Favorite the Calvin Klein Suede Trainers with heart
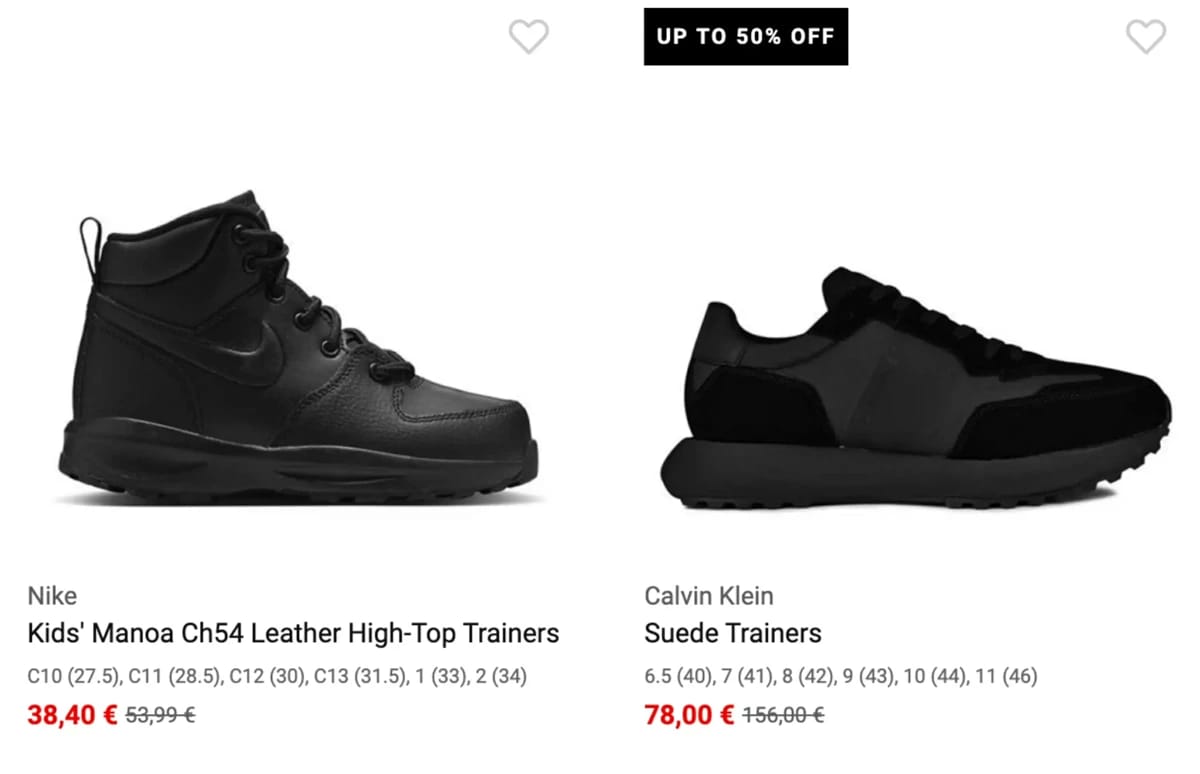The height and width of the screenshot is (774, 1200). 1146,37
